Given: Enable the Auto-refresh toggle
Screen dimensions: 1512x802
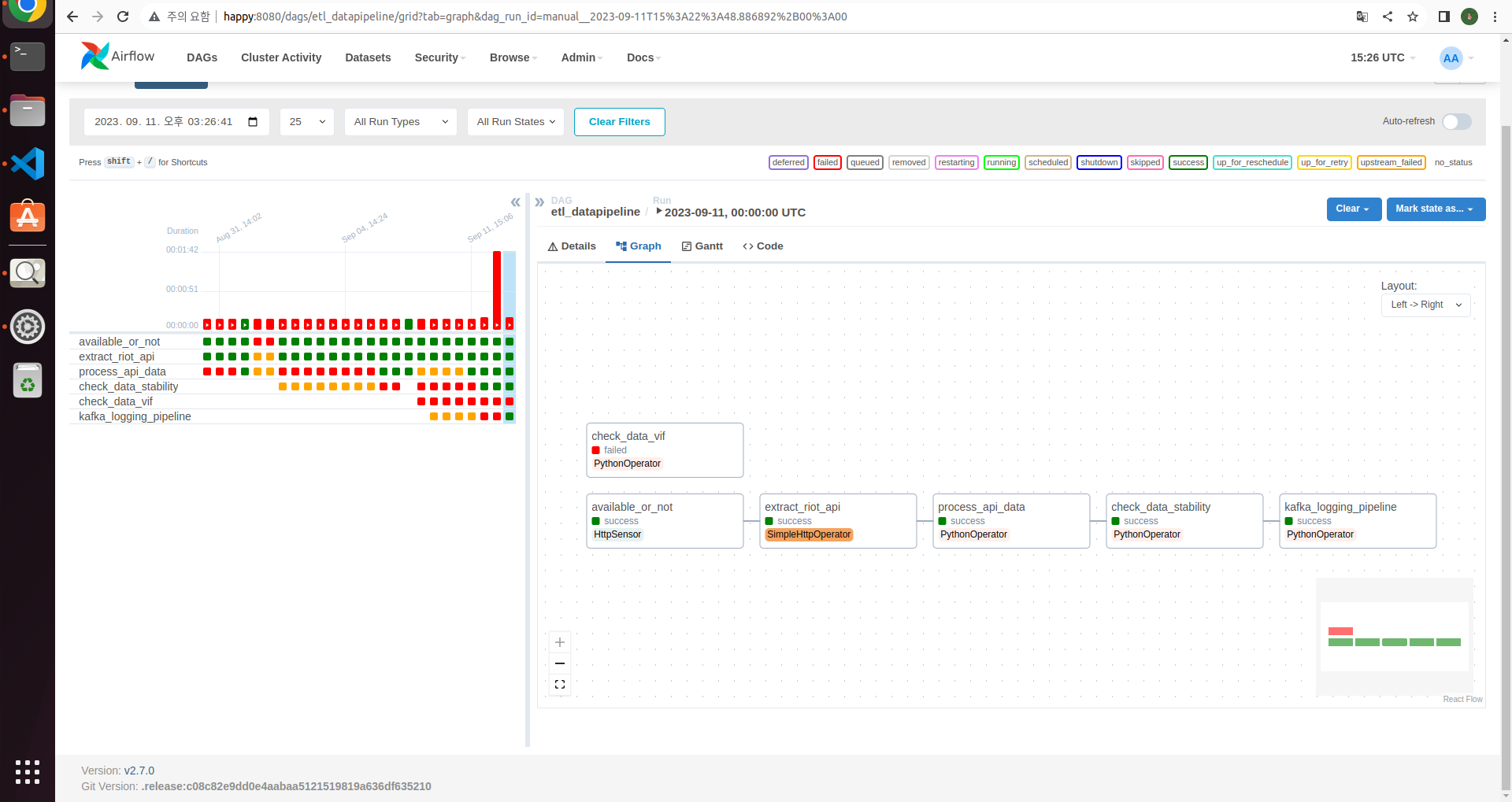Looking at the screenshot, I should click(x=1456, y=121).
